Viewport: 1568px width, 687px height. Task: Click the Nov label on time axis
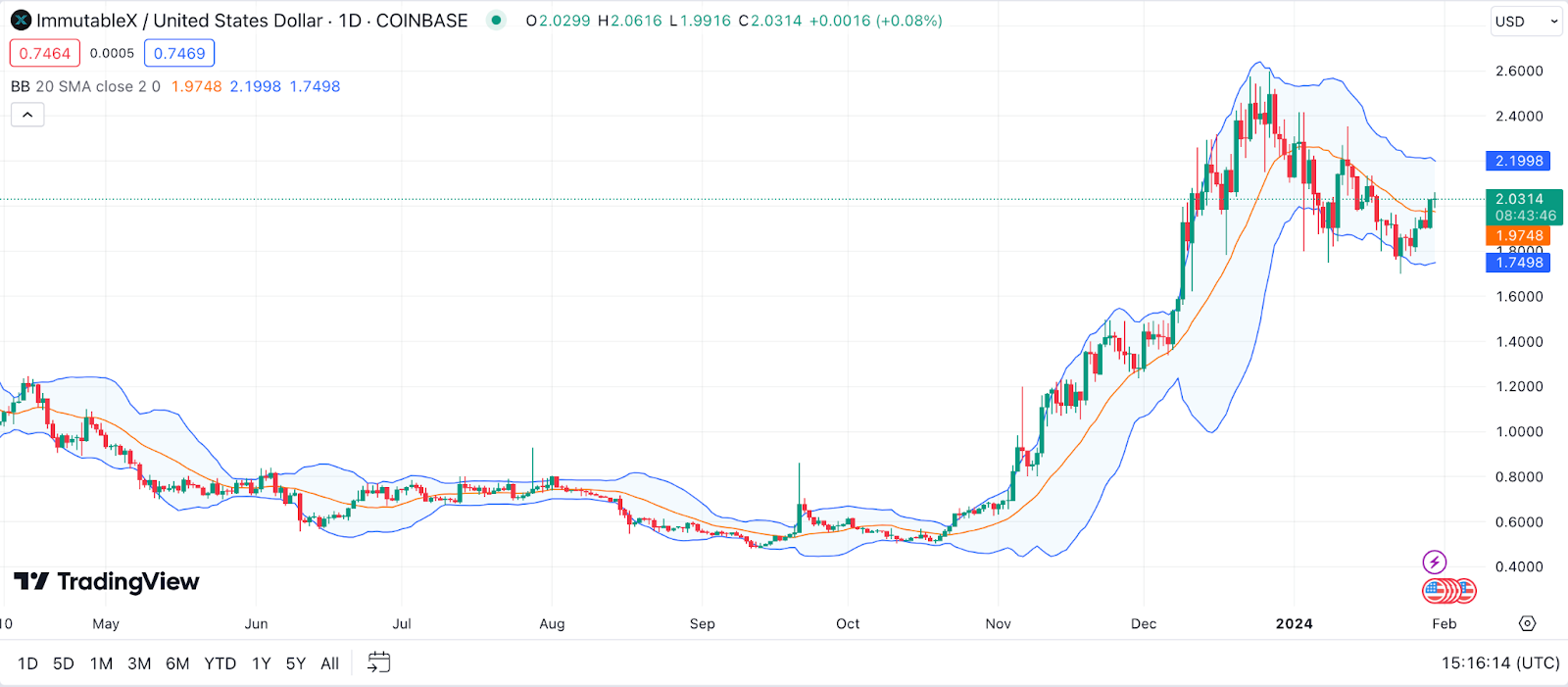(998, 623)
